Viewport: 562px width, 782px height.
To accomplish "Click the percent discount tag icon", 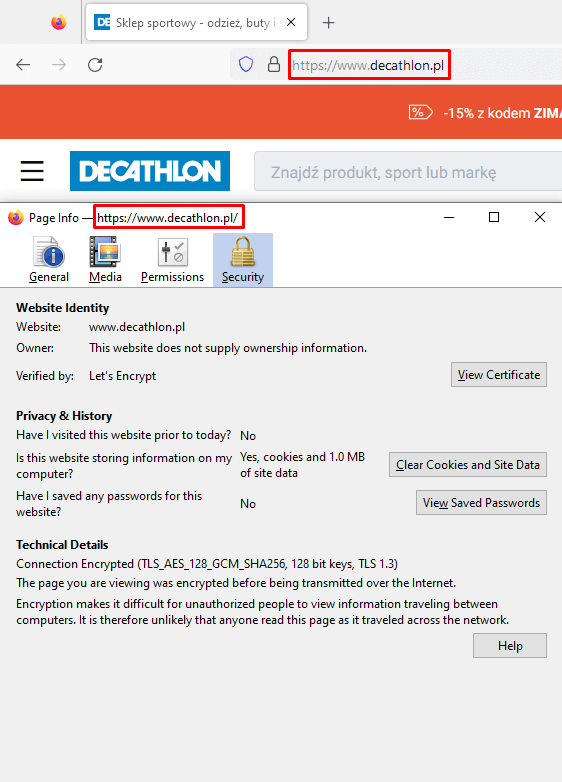I will click(420, 112).
